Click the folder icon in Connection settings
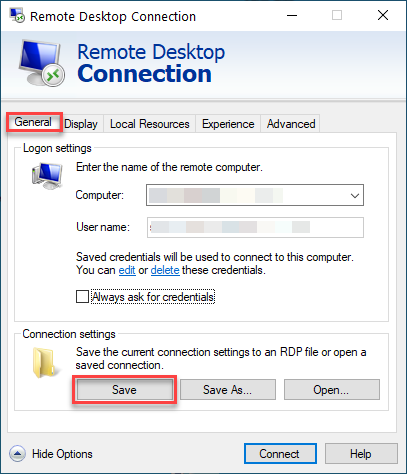The height and width of the screenshot is (474, 407). 46,363
